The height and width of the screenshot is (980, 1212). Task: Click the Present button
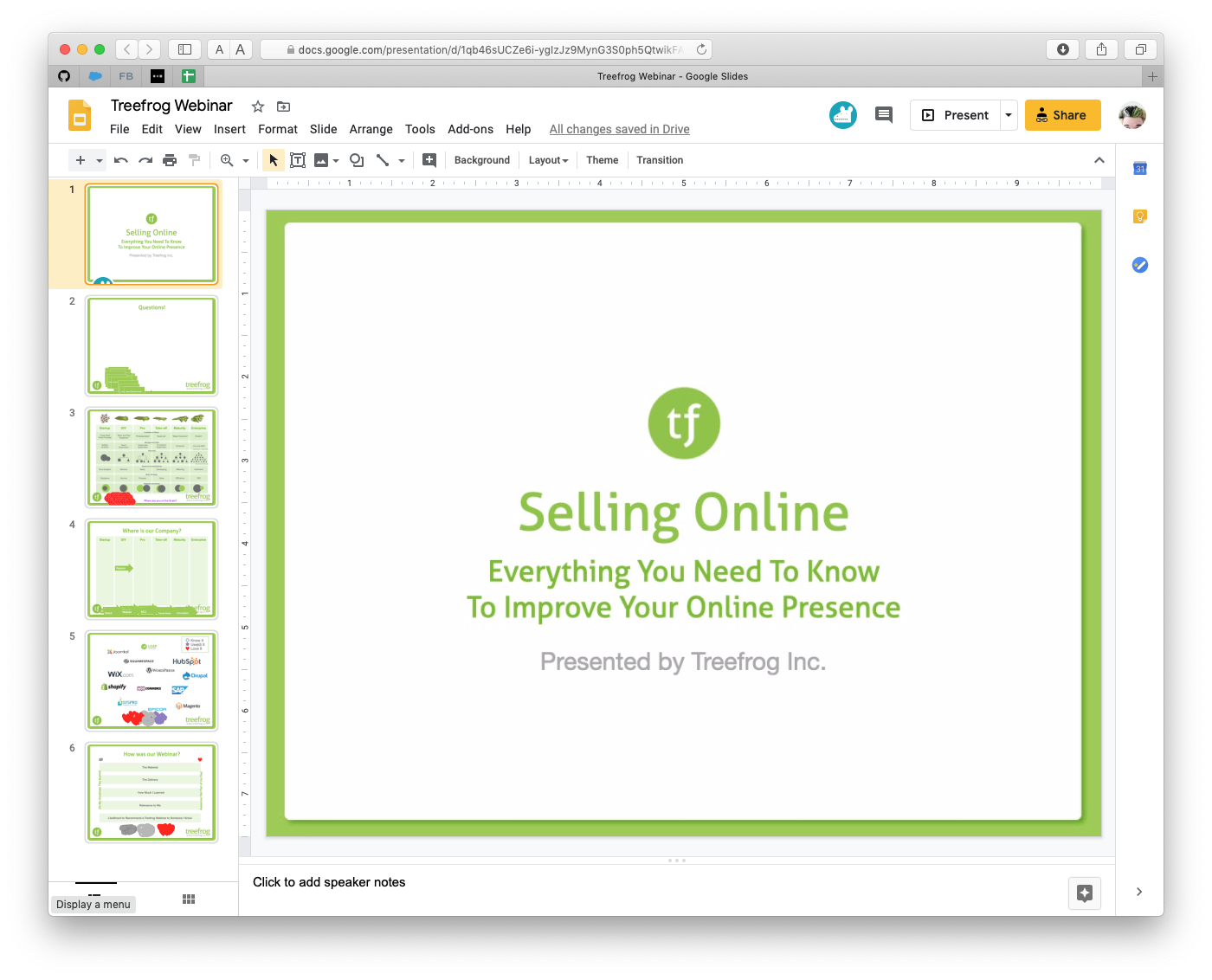click(x=956, y=115)
